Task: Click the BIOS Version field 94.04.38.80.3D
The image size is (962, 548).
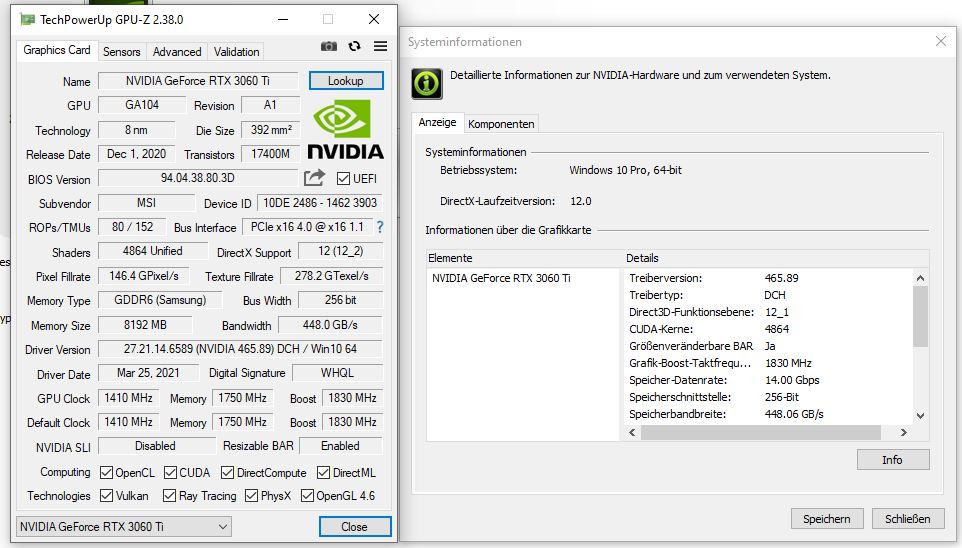Action: click(x=198, y=178)
